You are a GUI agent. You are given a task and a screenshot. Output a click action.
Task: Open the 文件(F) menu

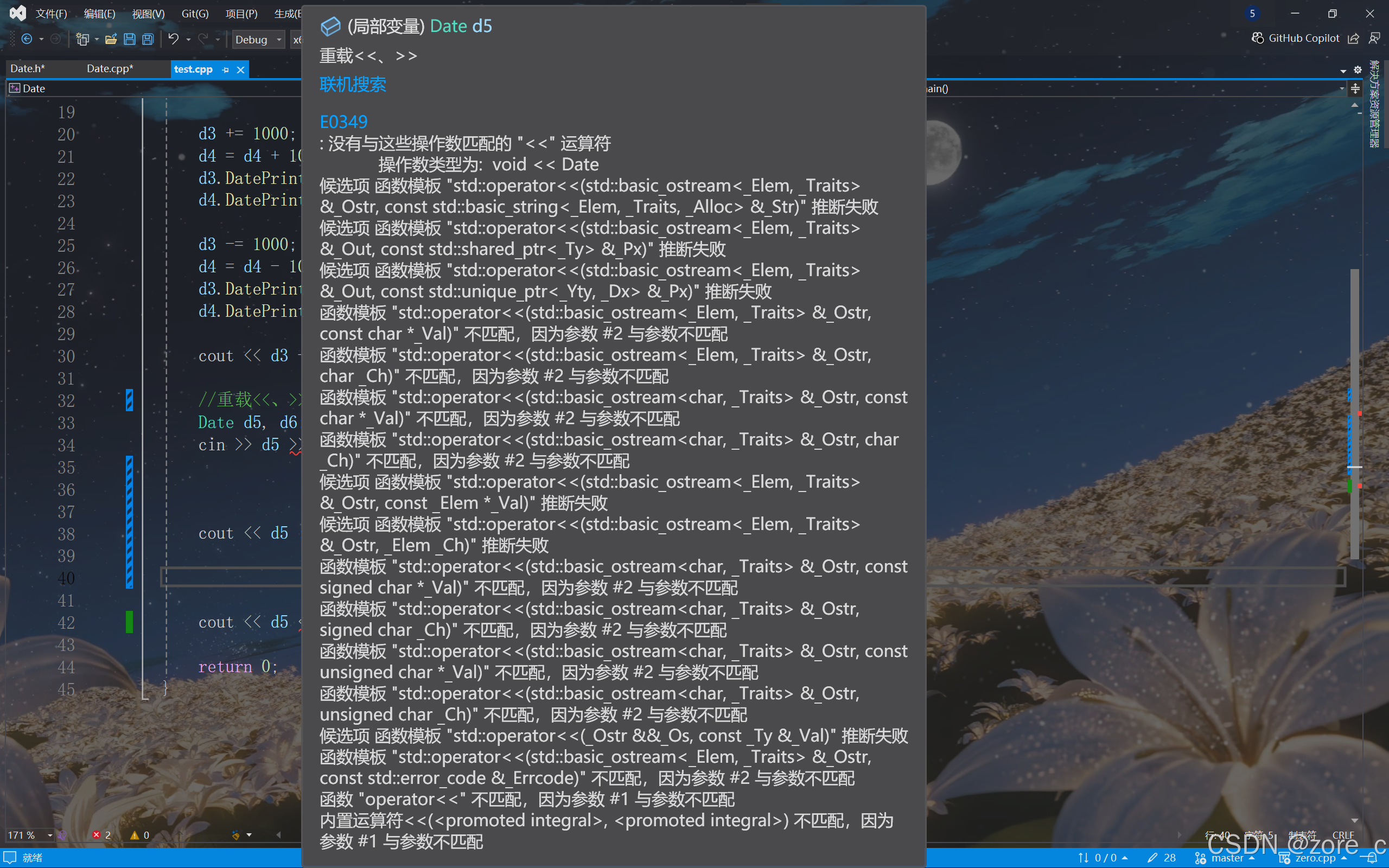click(51, 13)
